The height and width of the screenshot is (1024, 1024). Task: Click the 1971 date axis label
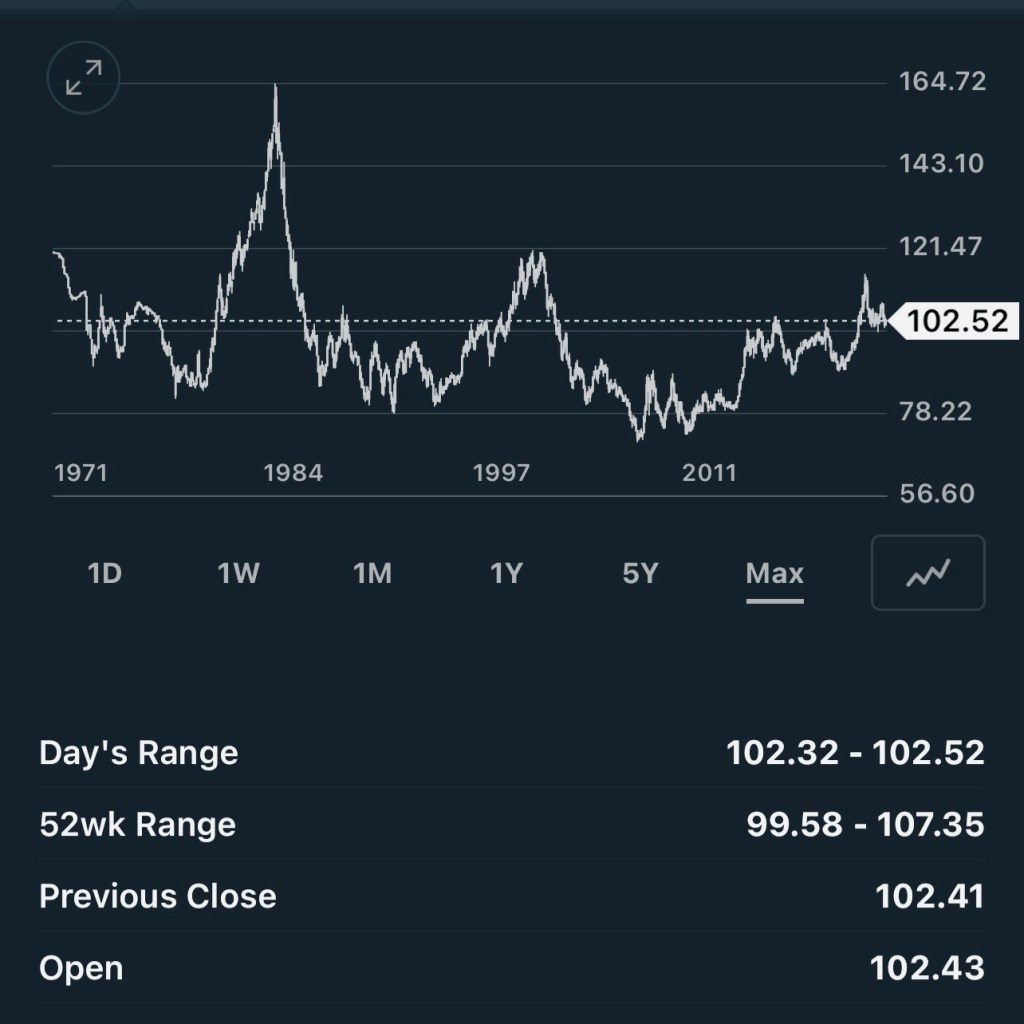(x=81, y=473)
